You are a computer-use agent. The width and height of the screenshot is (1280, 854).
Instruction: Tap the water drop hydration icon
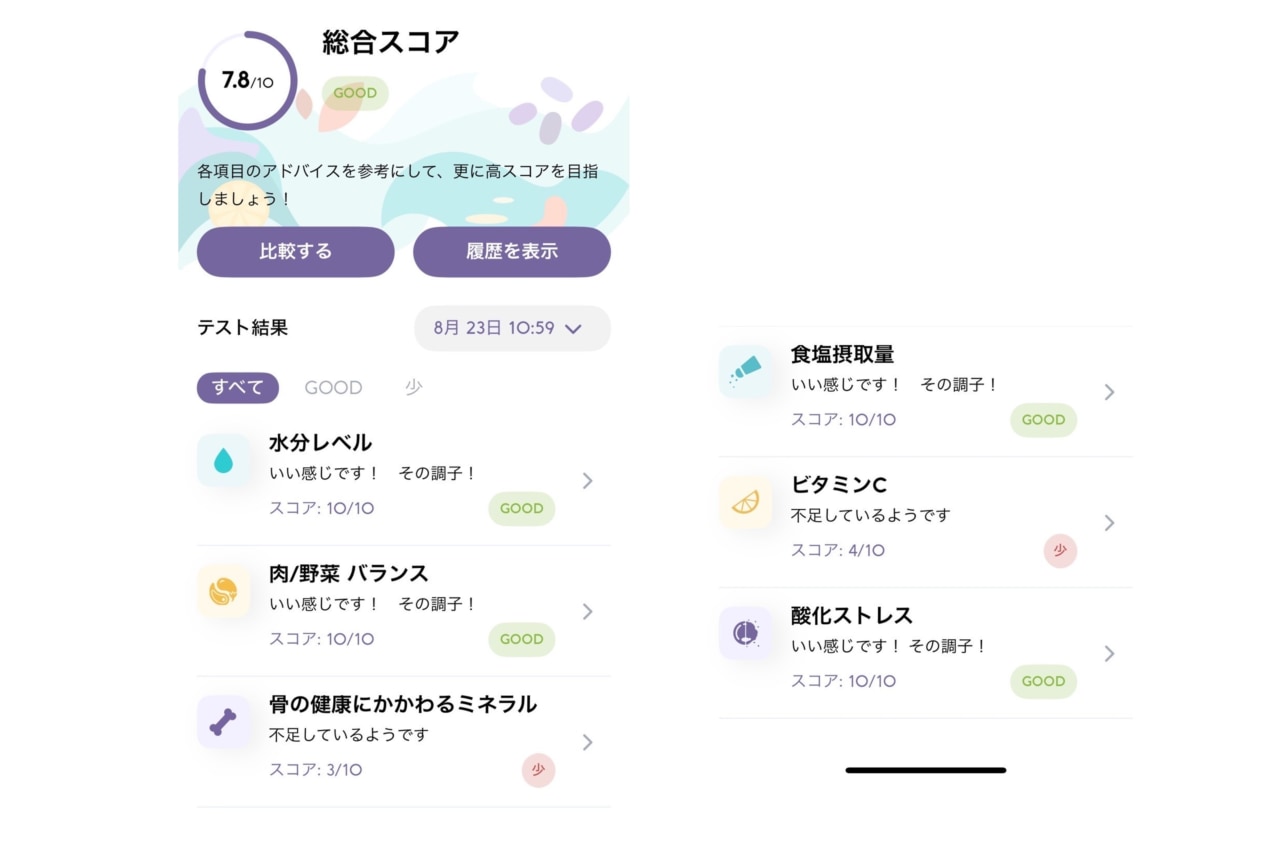pyautogui.click(x=224, y=460)
